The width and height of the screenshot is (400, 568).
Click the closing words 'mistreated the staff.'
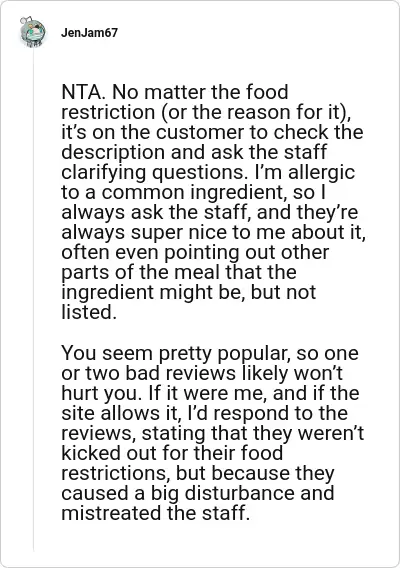pyautogui.click(x=155, y=513)
